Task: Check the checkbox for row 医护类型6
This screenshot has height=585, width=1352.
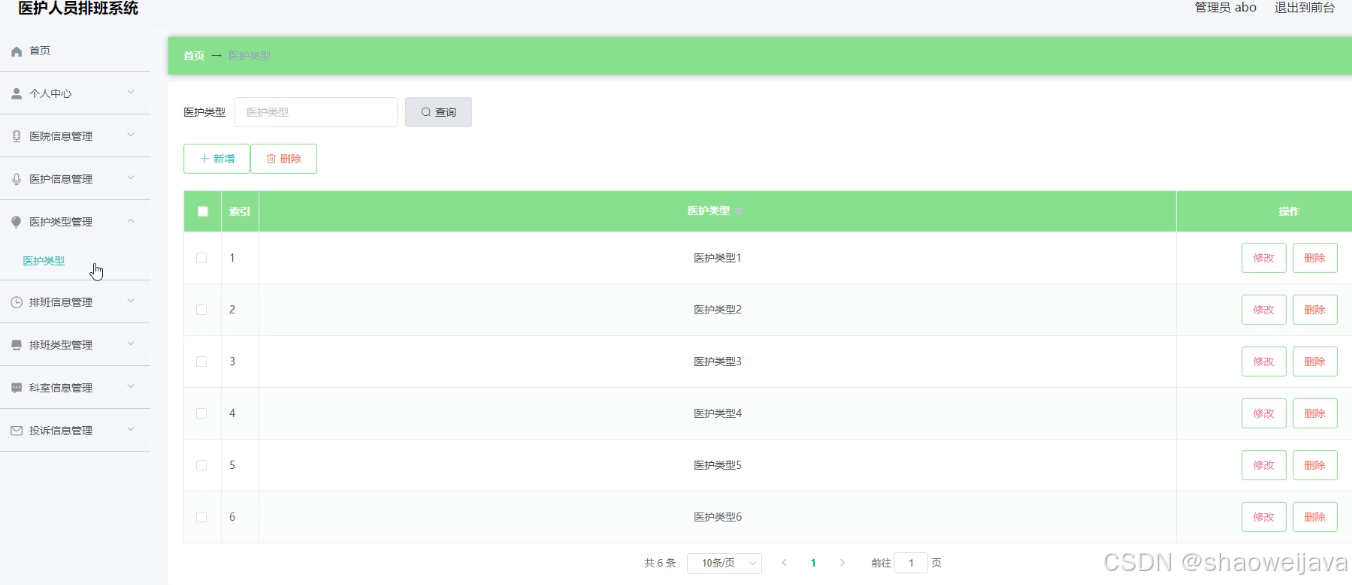Action: [x=201, y=517]
